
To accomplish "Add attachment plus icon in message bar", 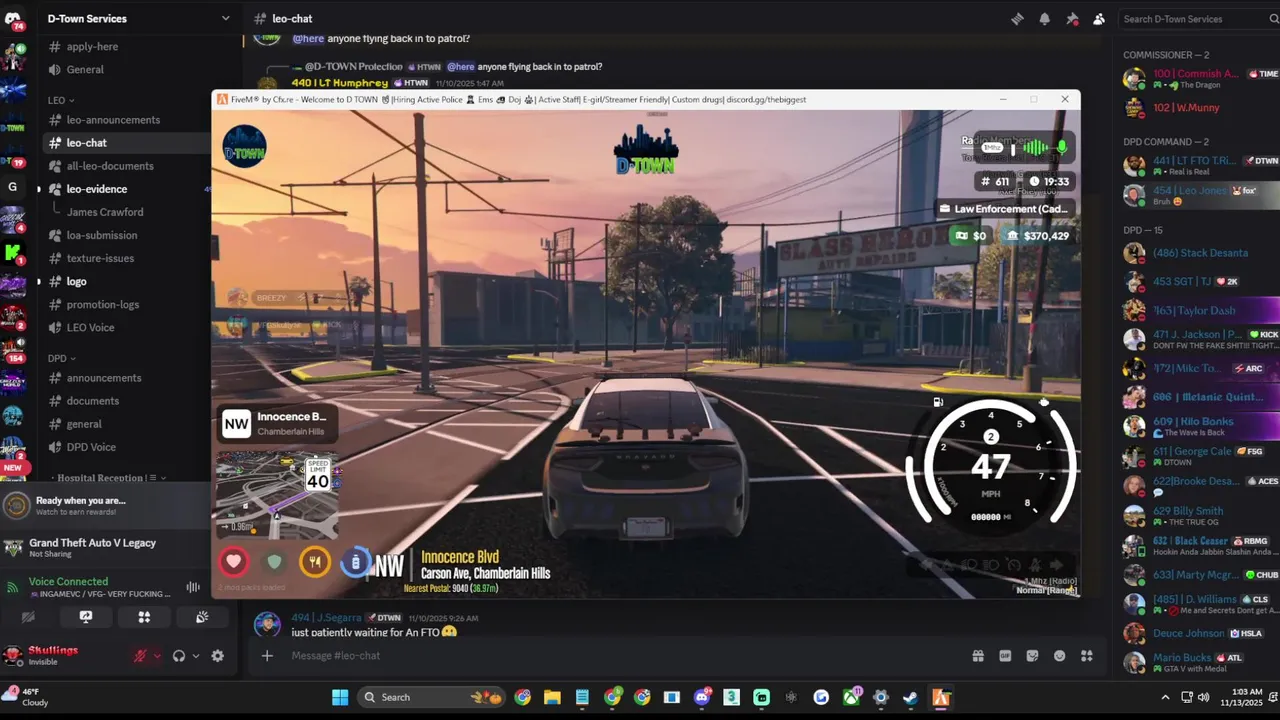I will 267,656.
